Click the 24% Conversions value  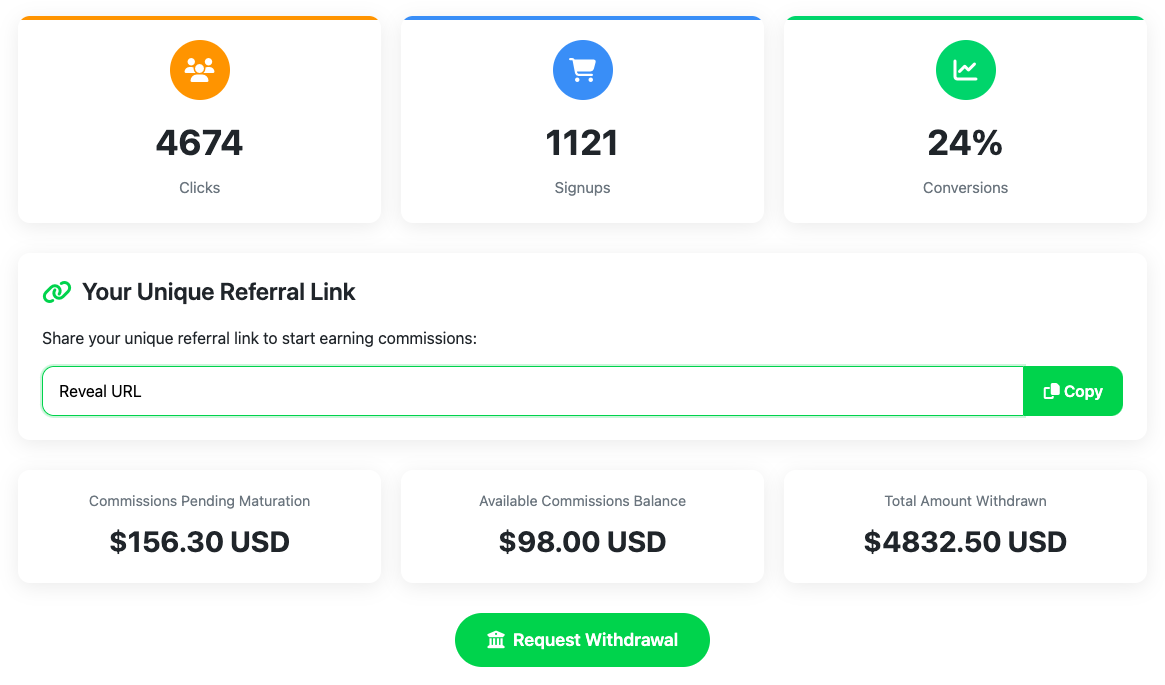tap(965, 142)
